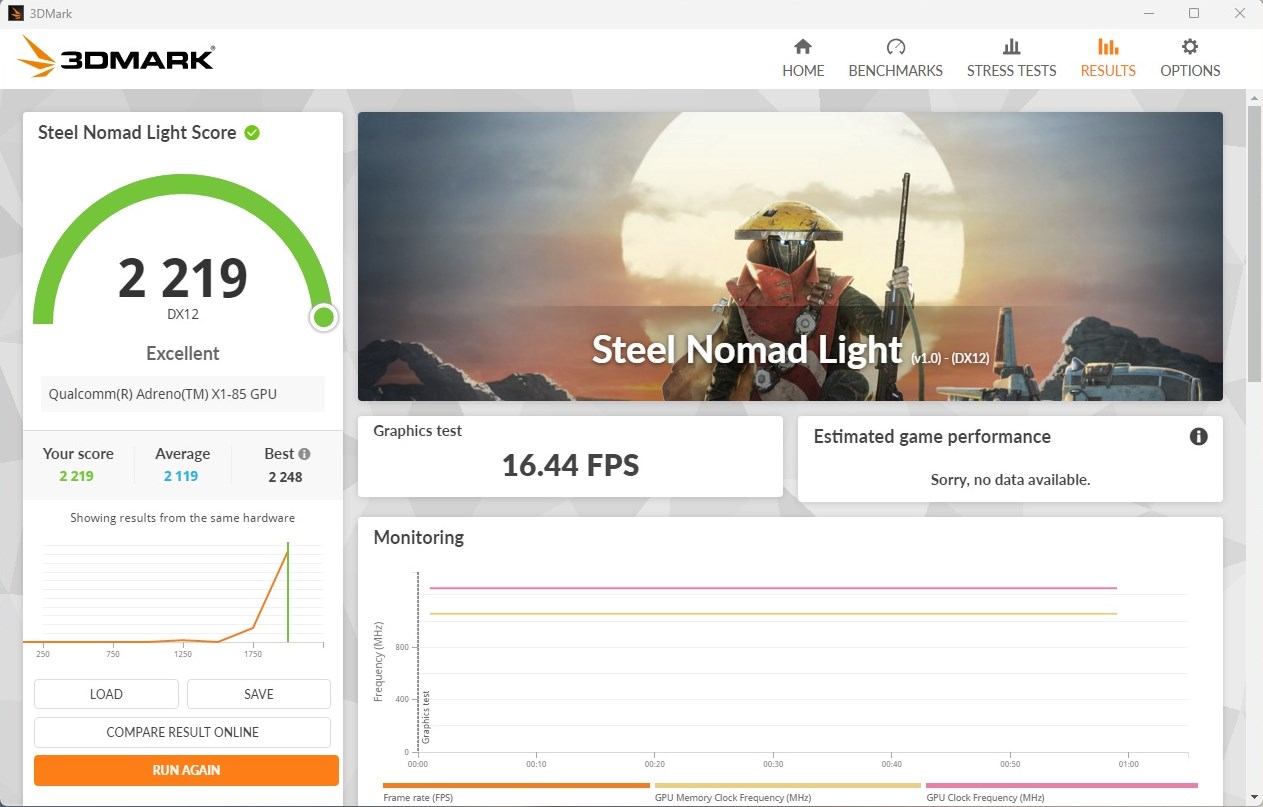
Task: Toggle GPU Memory Clock Frequency legend bar
Action: [788, 786]
